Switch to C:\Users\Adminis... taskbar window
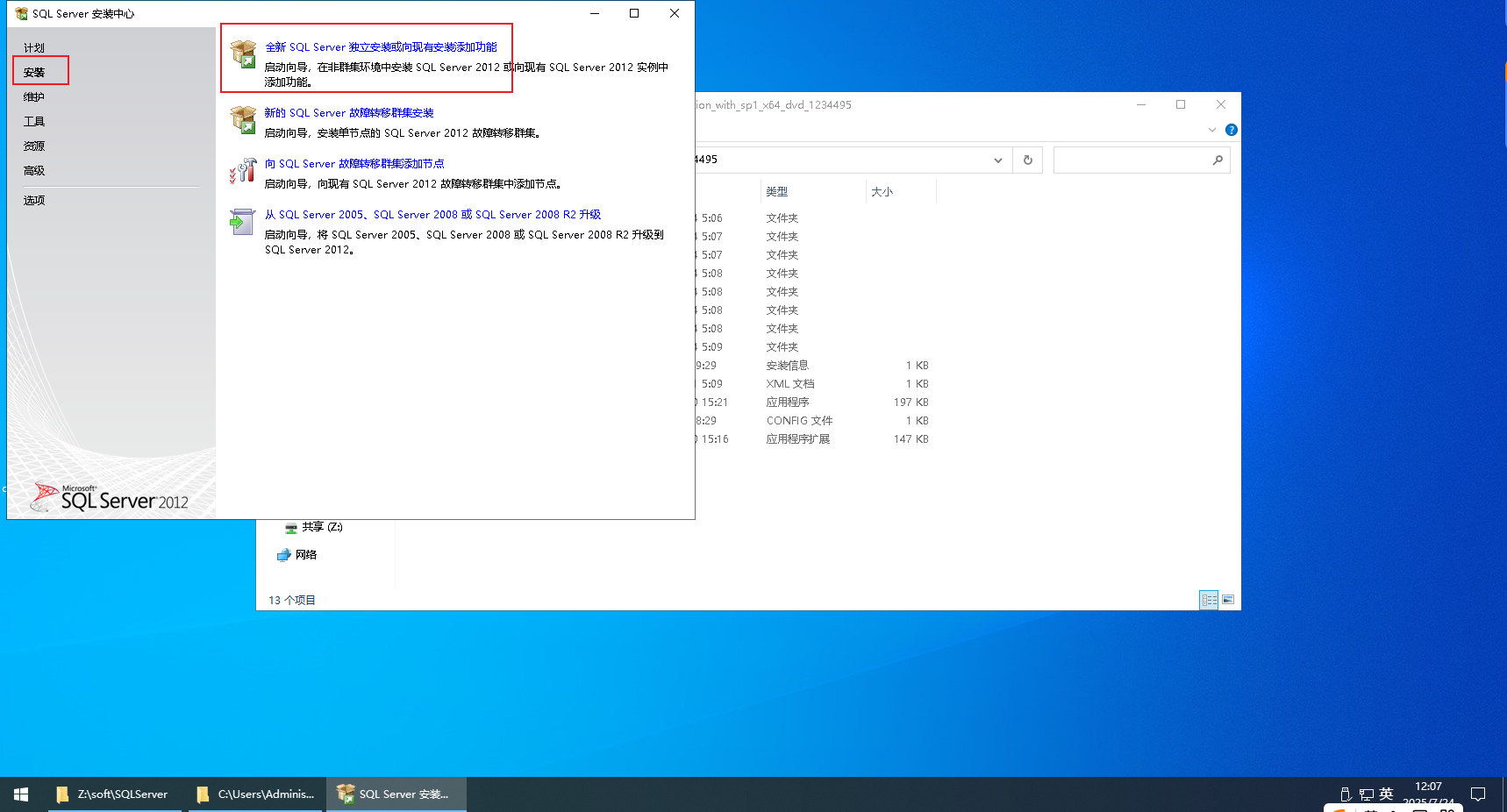 tap(256, 794)
